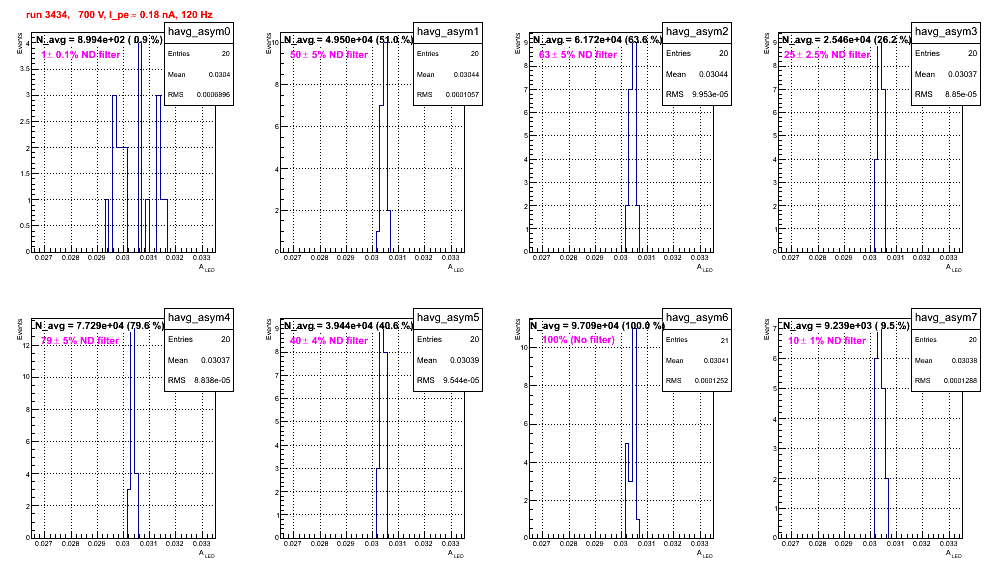Click the N_avg = 7.729e+04 label

point(99,325)
